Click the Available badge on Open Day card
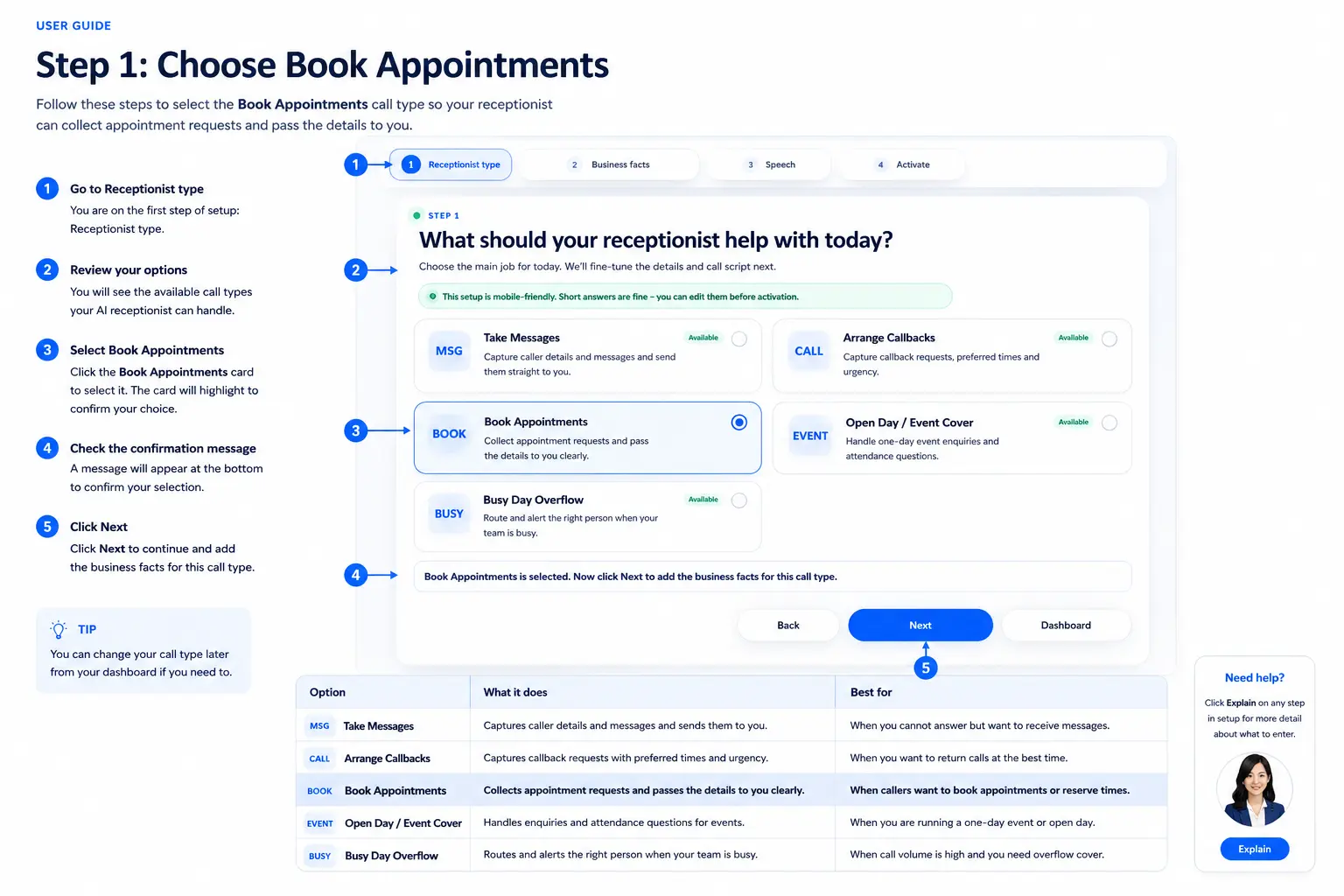The width and height of the screenshot is (1344, 896). pos(1073,422)
